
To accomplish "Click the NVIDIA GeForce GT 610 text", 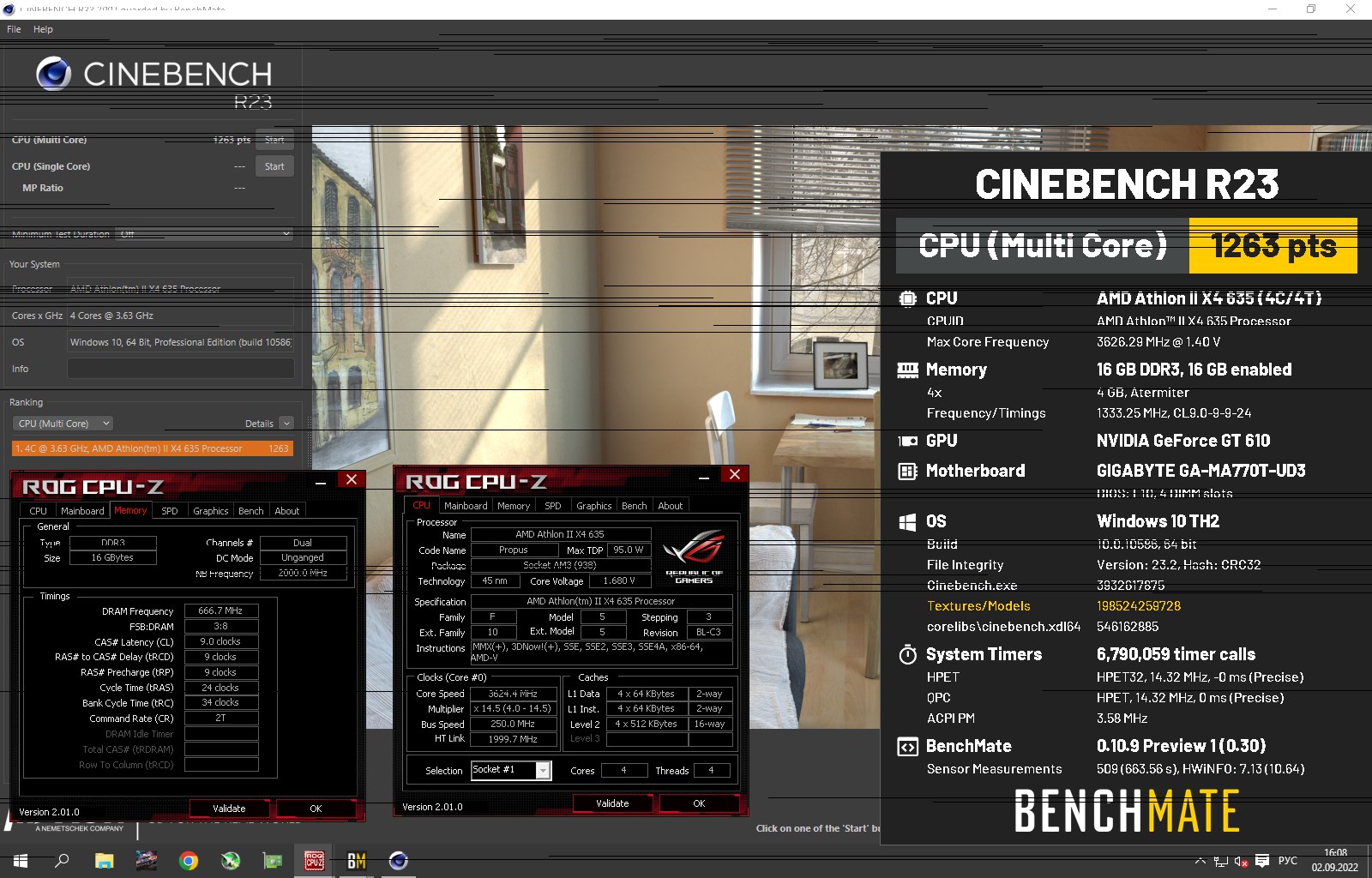I will pos(1183,441).
